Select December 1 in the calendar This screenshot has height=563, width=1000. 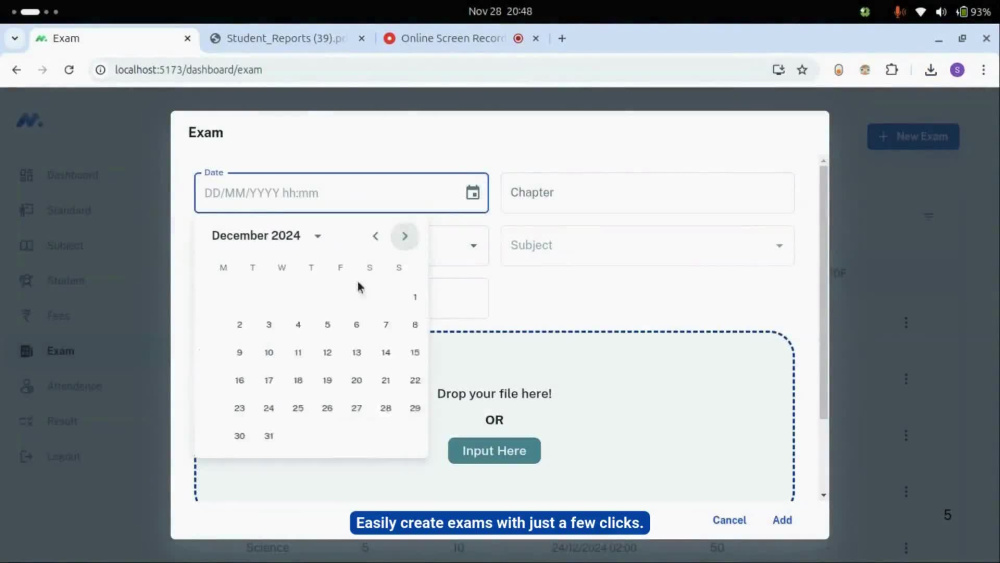pos(415,297)
